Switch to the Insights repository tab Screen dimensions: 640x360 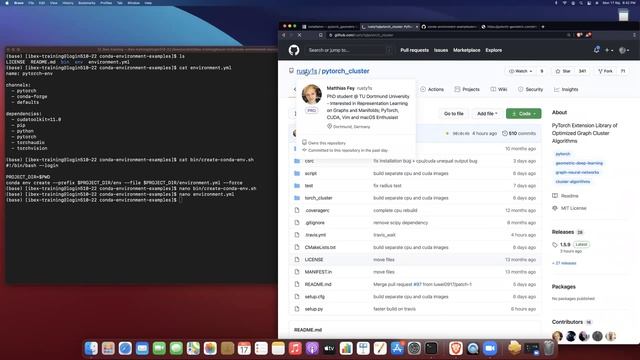tap(566, 89)
